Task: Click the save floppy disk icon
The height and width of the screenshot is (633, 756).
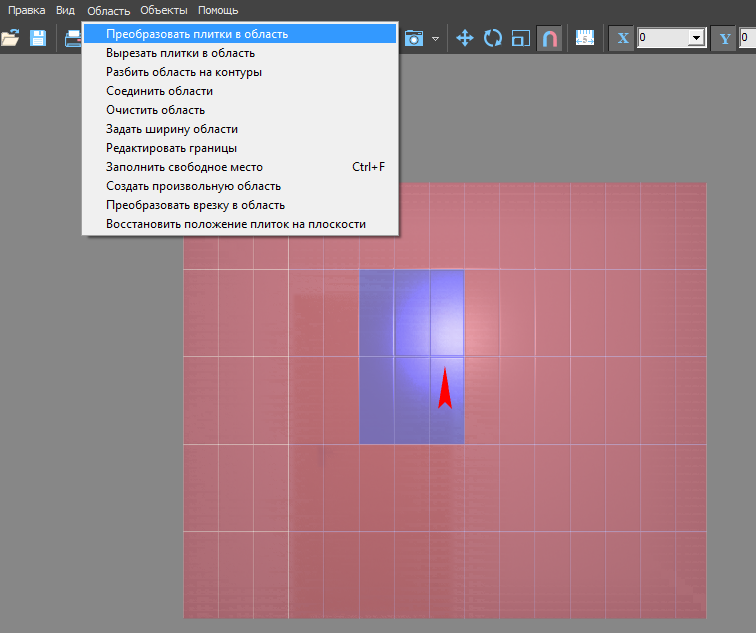Action: (x=38, y=38)
